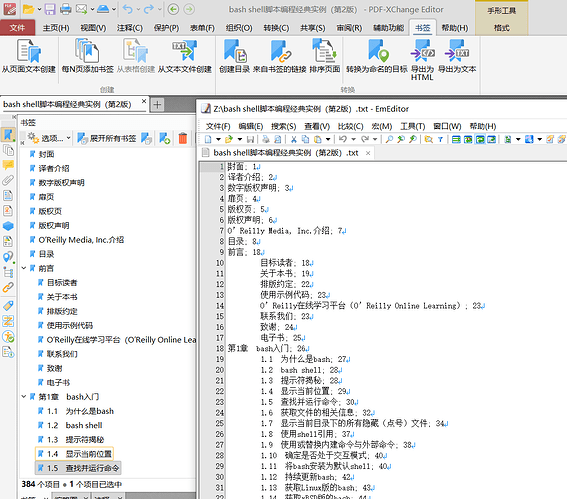Click the Undo arrow in PDF-XChange title bar
This screenshot has width=567, height=499.
point(127,9)
